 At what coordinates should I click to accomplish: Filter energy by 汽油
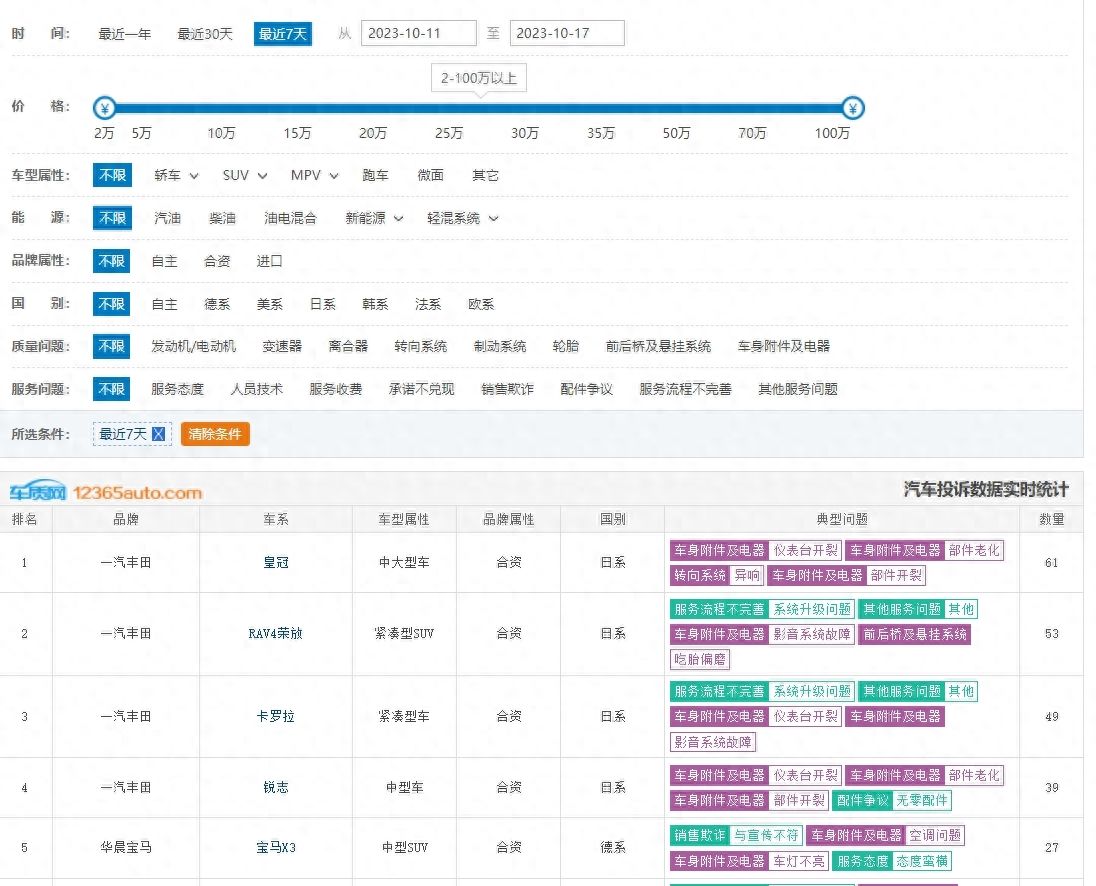(x=167, y=218)
